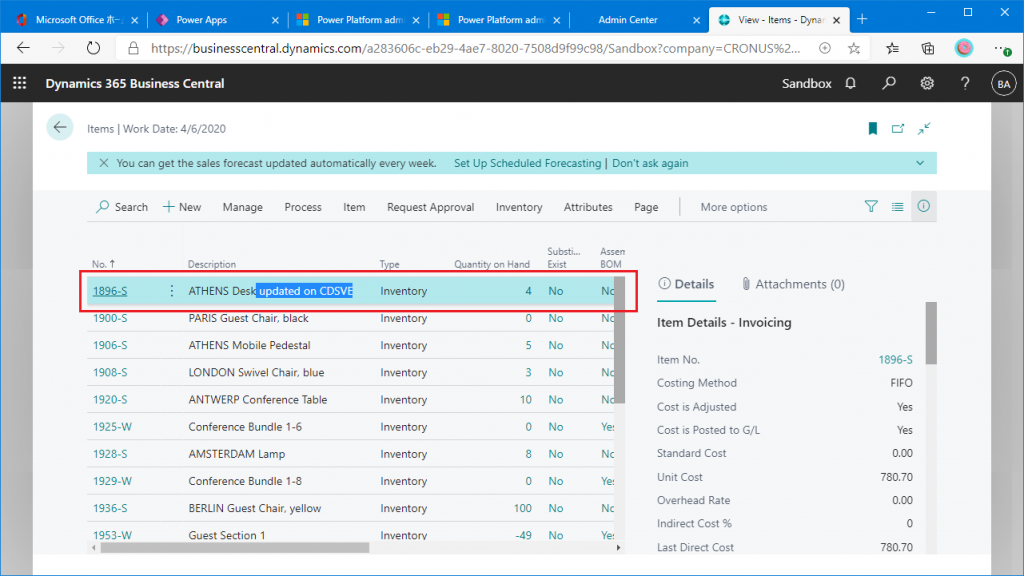Click the browser address bar URL
The image size is (1024, 576).
[475, 48]
